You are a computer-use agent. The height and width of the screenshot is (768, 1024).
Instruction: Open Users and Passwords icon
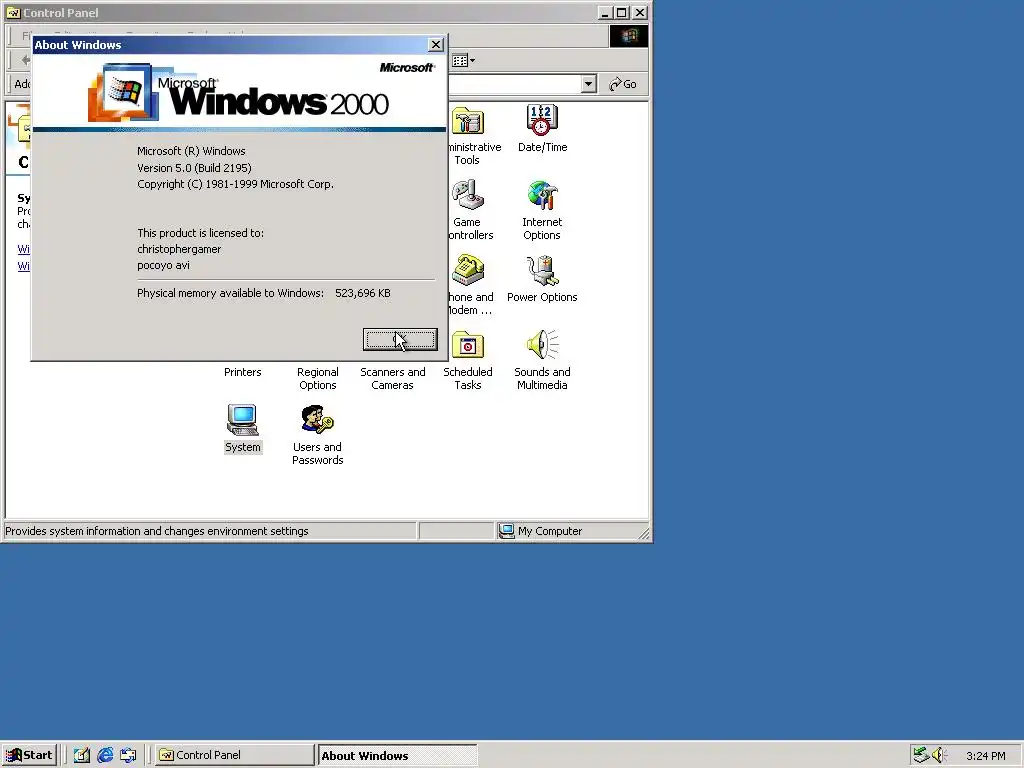pos(317,420)
